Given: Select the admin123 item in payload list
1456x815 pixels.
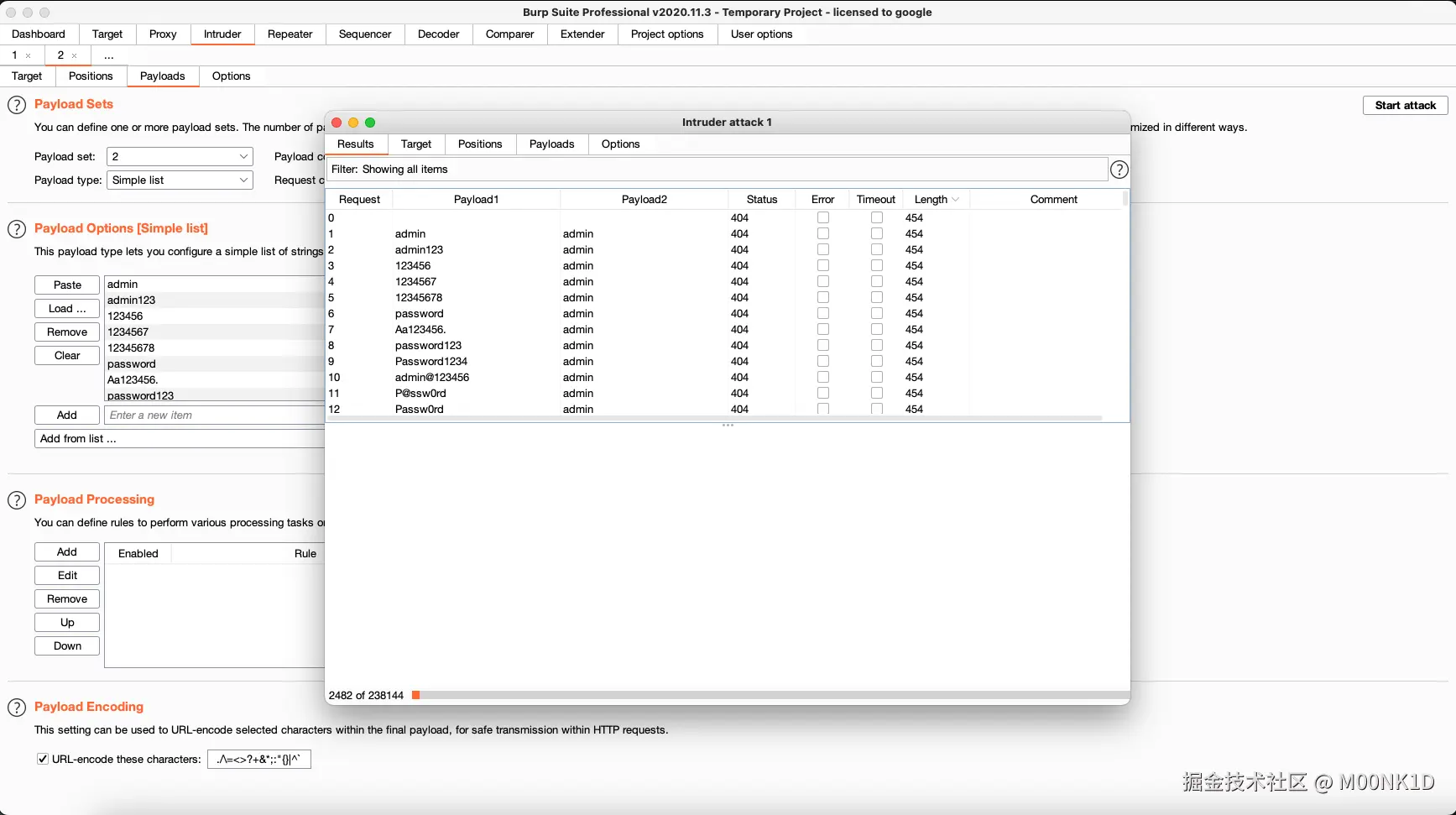Looking at the screenshot, I should 215,300.
